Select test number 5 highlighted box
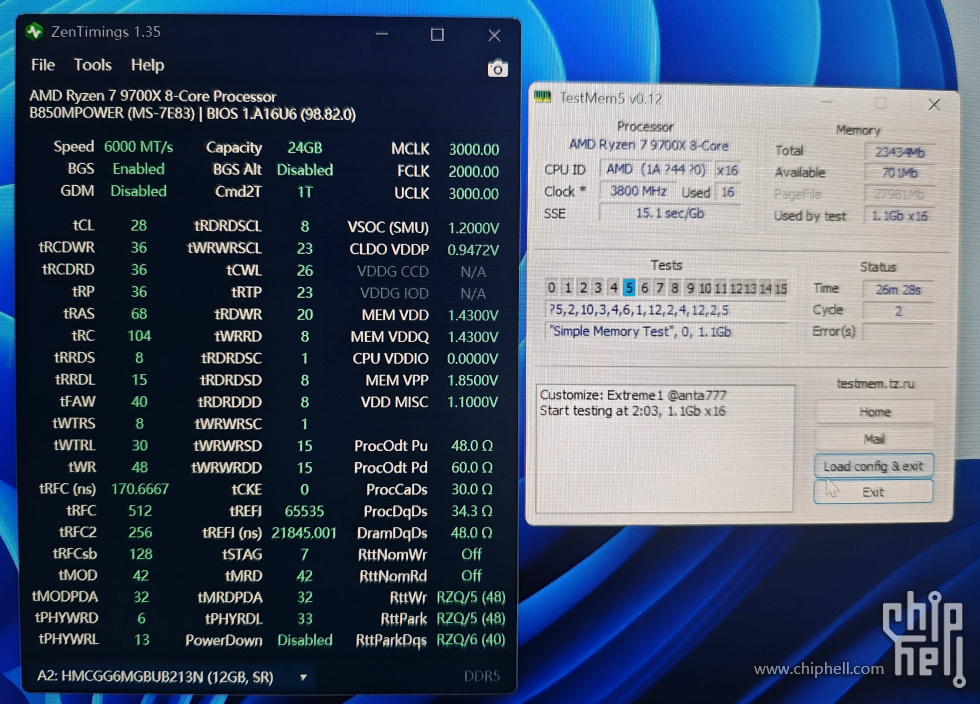Screen dimensions: 980x704 pos(629,288)
